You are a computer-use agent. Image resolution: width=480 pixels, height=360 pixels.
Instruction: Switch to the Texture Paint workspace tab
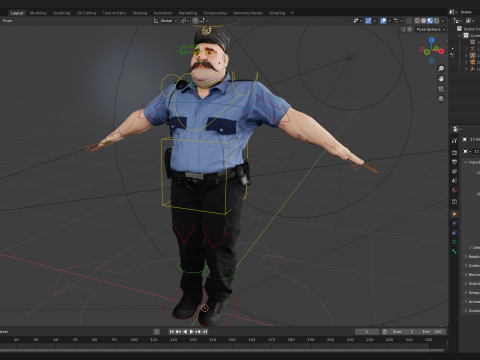click(114, 13)
